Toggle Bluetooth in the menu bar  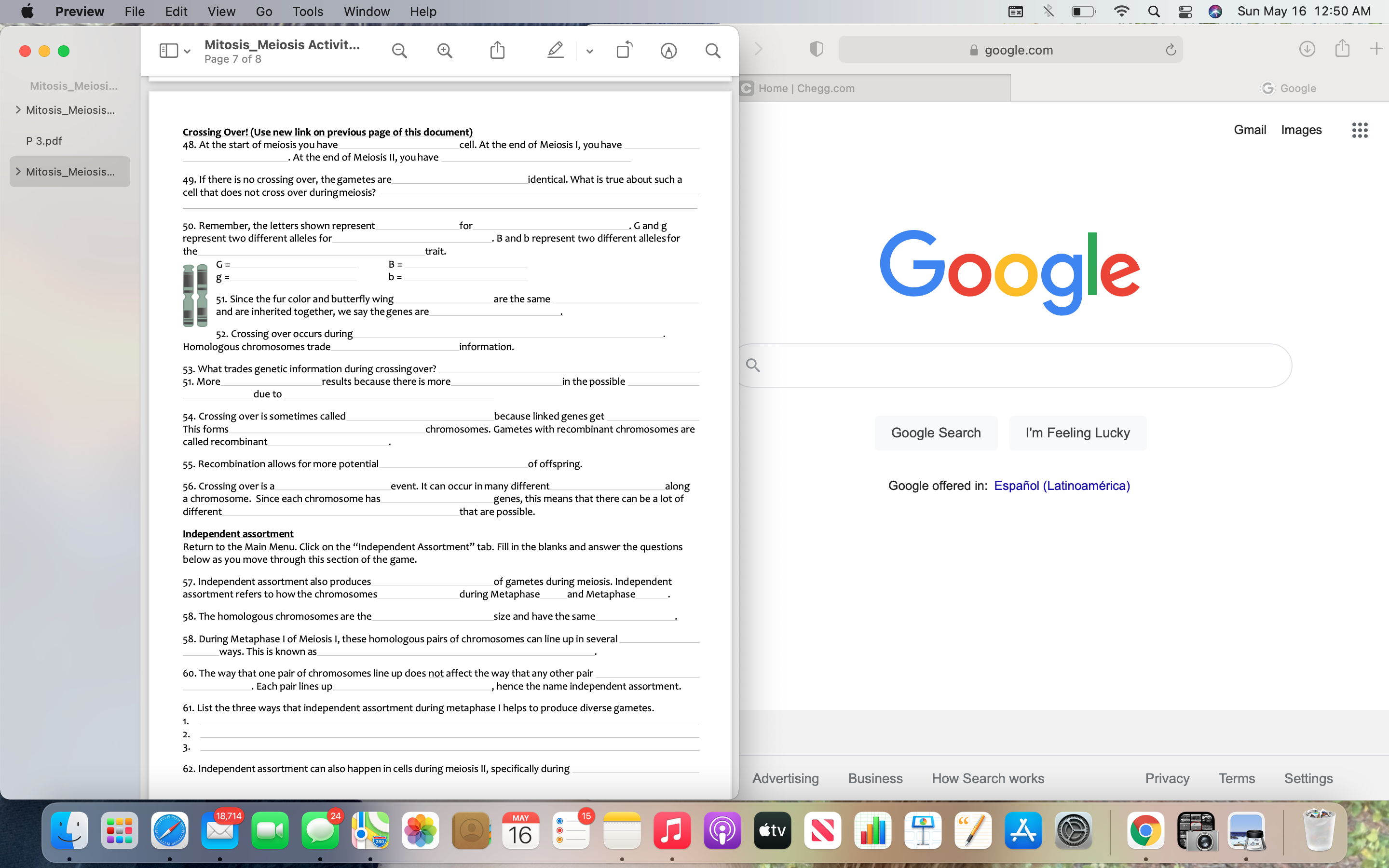coord(1049,11)
